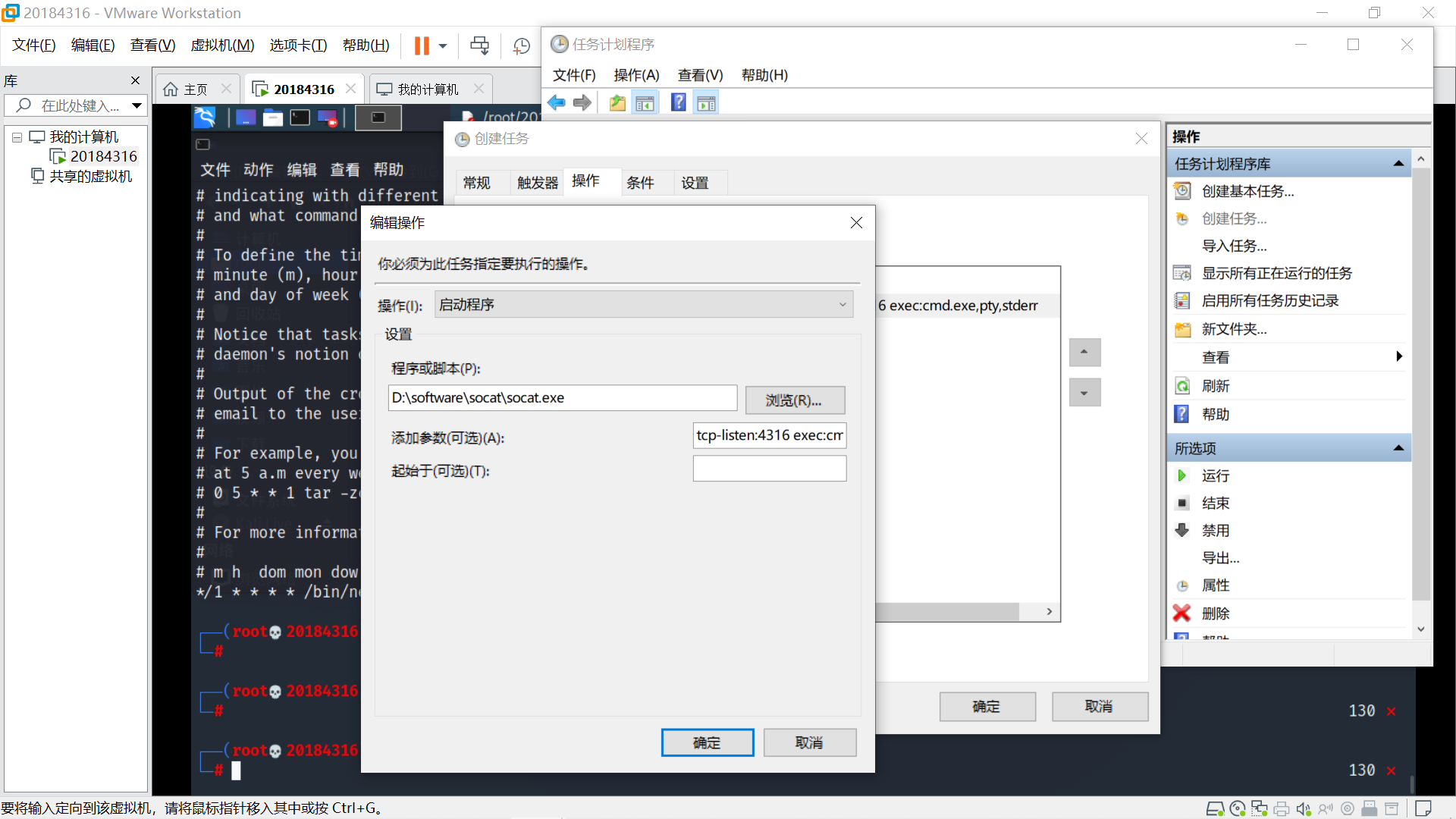The image size is (1456, 819).
Task: Click the snapshot clock icon in VMware toolbar
Action: pyautogui.click(x=522, y=46)
